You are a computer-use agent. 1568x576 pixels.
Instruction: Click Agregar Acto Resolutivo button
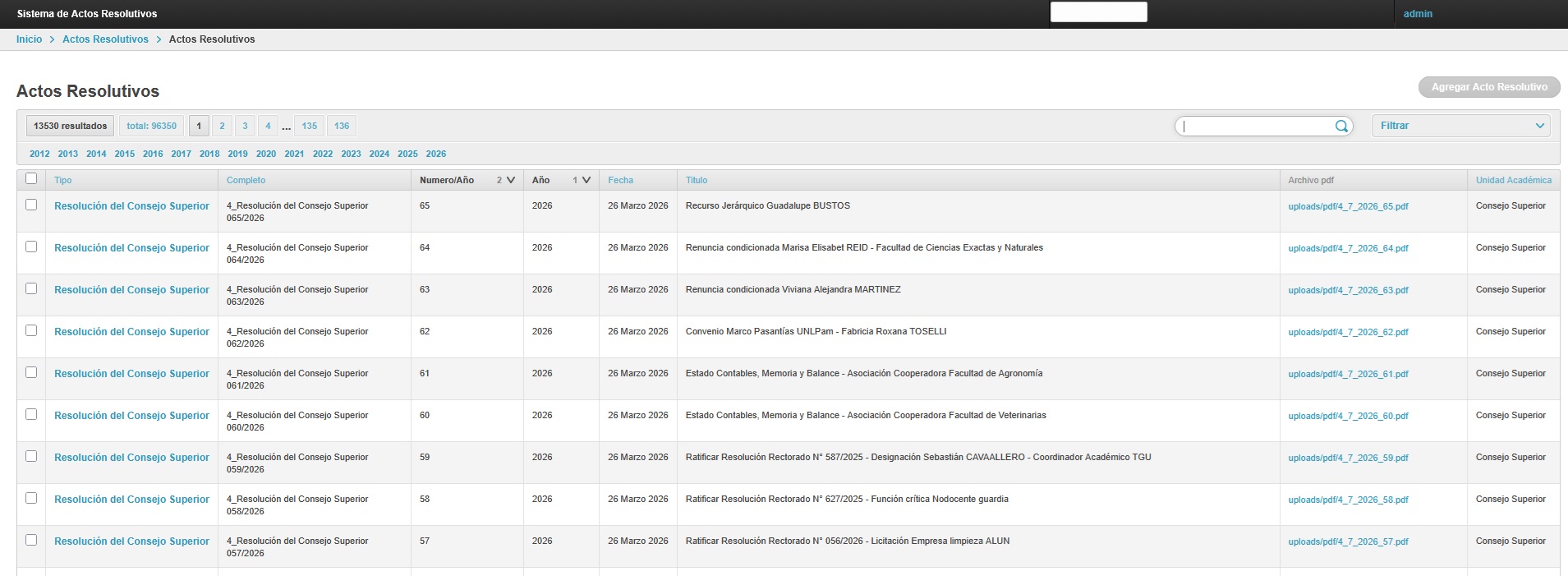click(x=1488, y=87)
